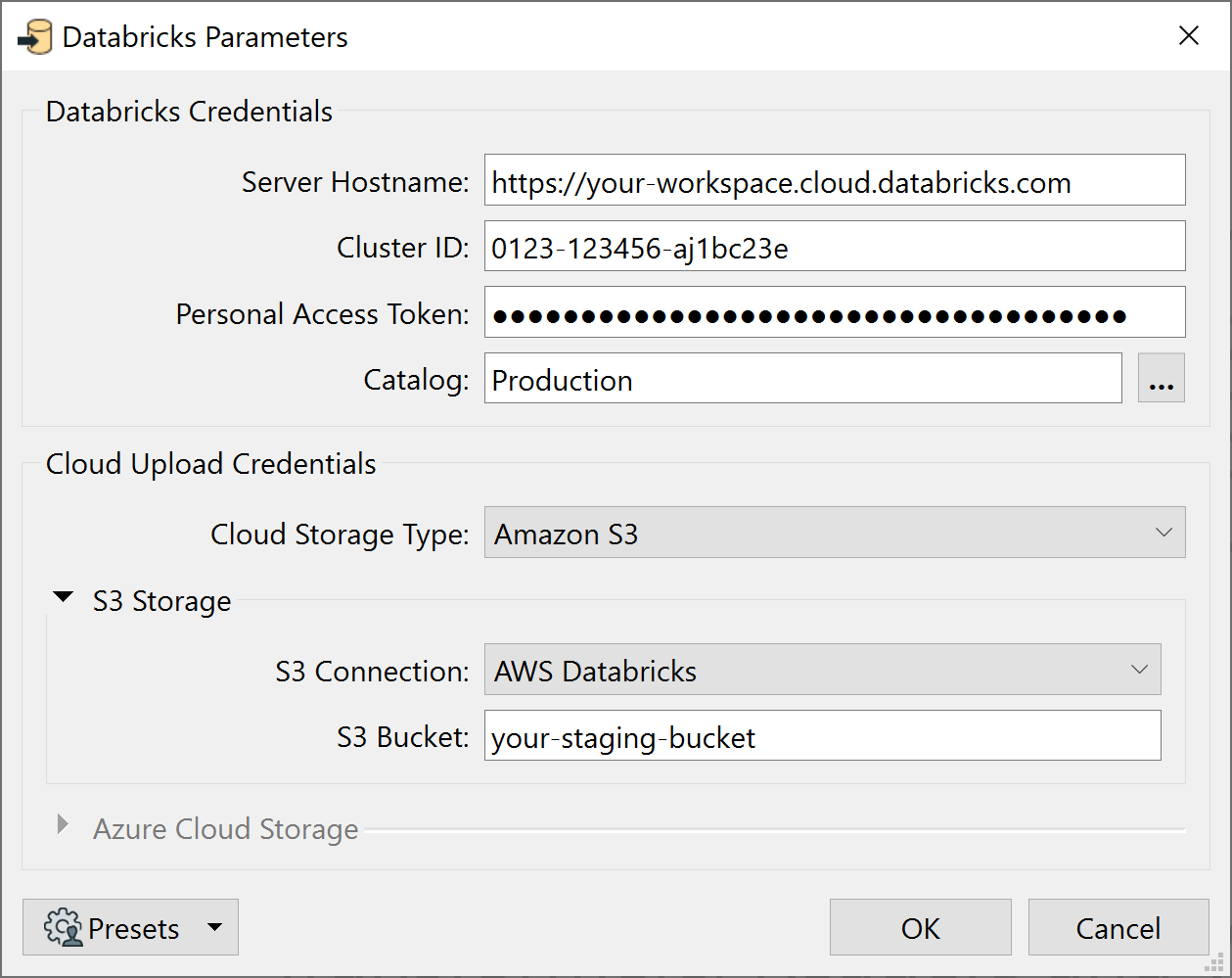Viewport: 1232px width, 978px height.
Task: Expand the Azure Cloud Storage section
Action: pos(62,825)
